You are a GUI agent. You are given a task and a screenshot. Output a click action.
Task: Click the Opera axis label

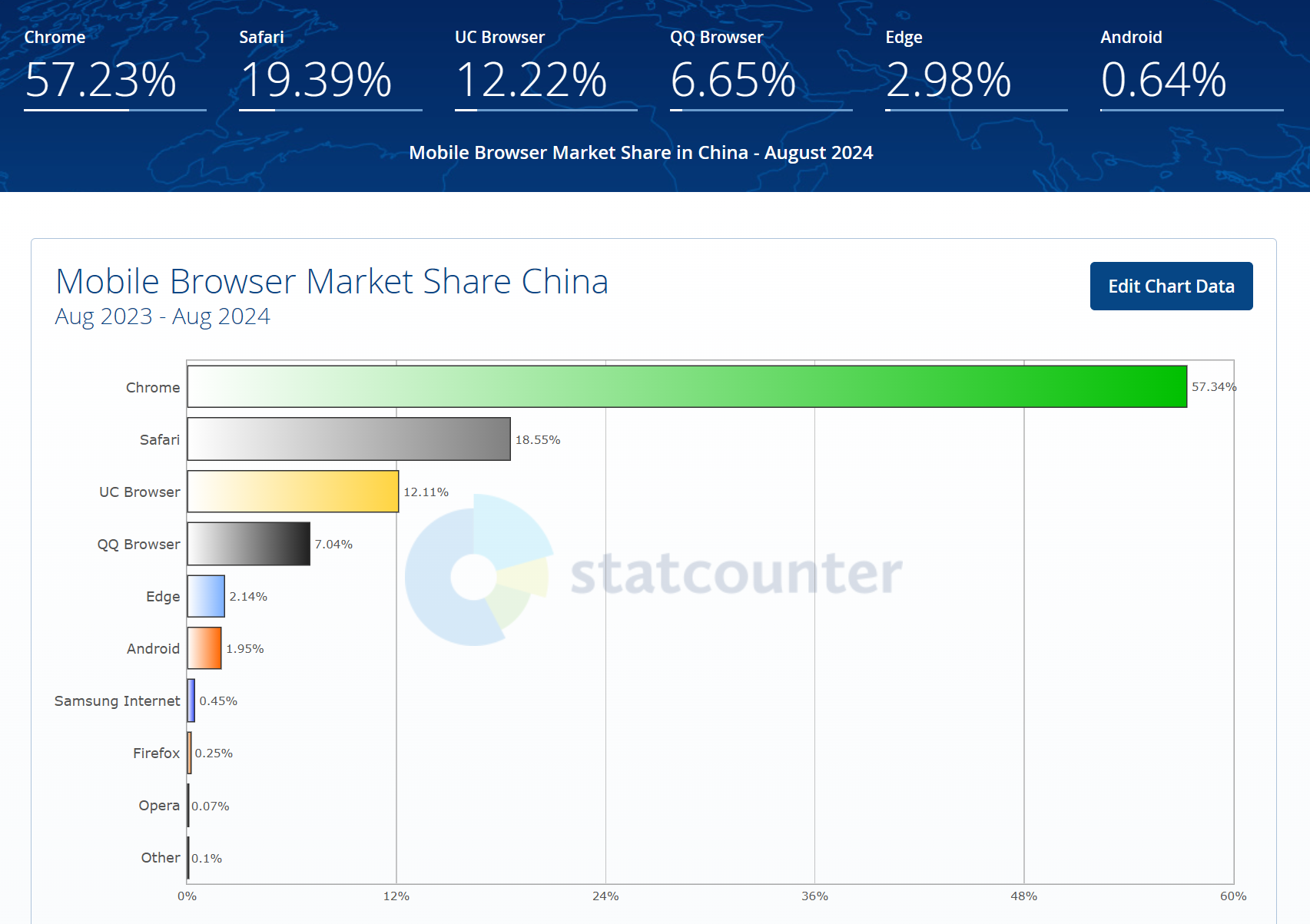point(159,806)
